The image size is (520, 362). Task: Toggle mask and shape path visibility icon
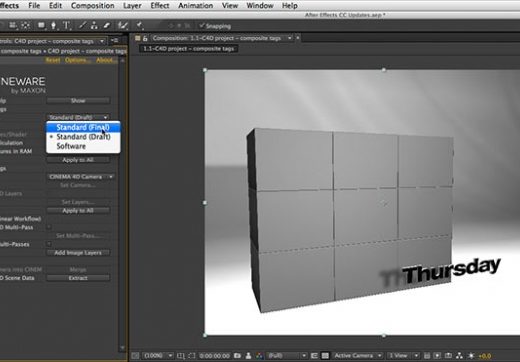[x=192, y=356]
